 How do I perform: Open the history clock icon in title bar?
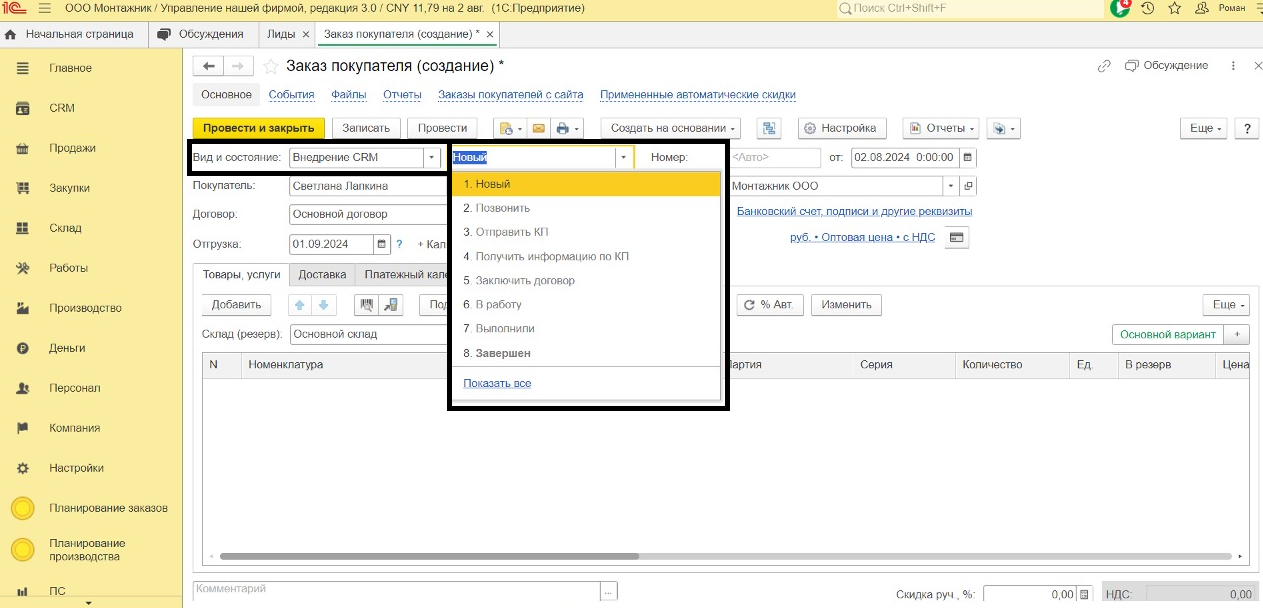coord(1148,8)
